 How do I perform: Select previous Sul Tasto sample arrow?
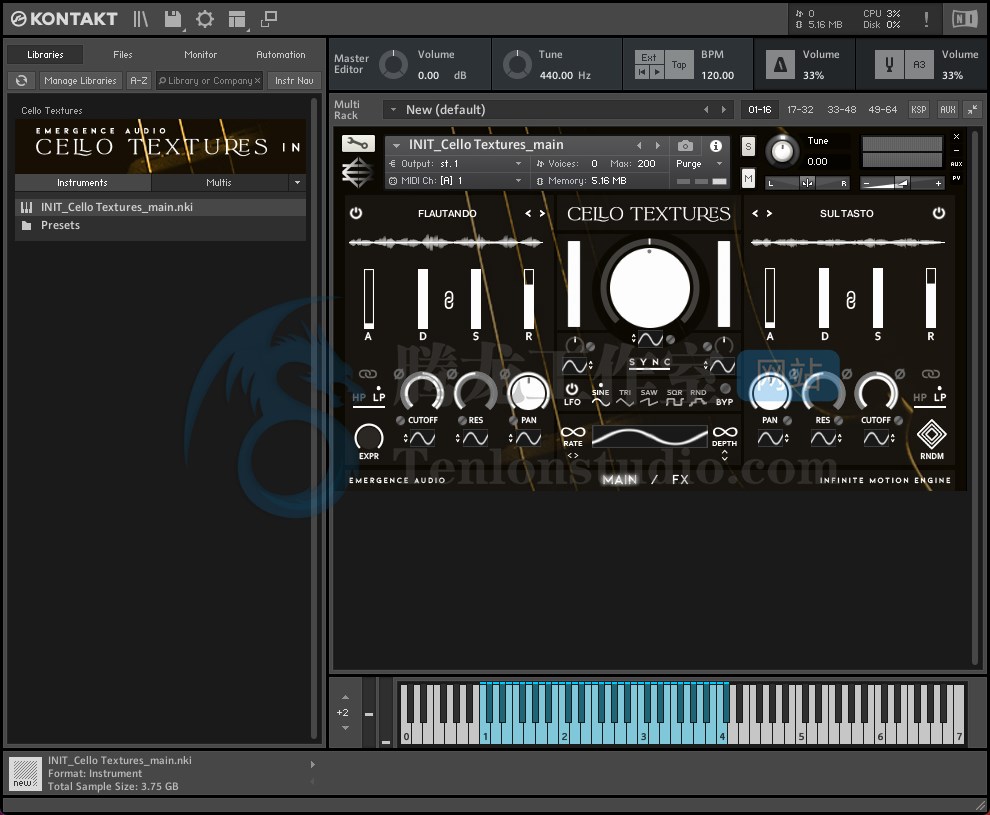point(755,213)
